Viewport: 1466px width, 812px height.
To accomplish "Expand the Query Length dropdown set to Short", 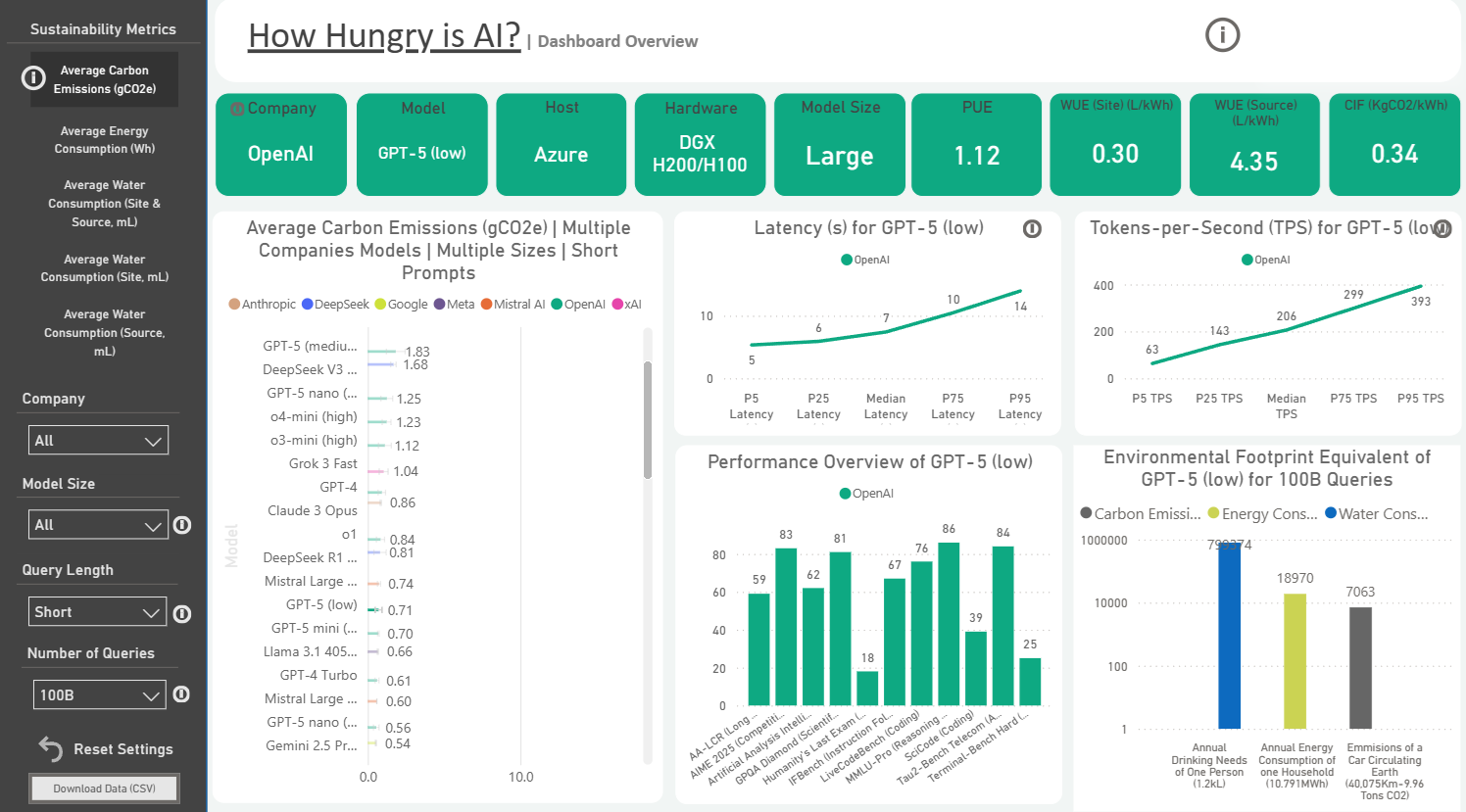I will (98, 612).
